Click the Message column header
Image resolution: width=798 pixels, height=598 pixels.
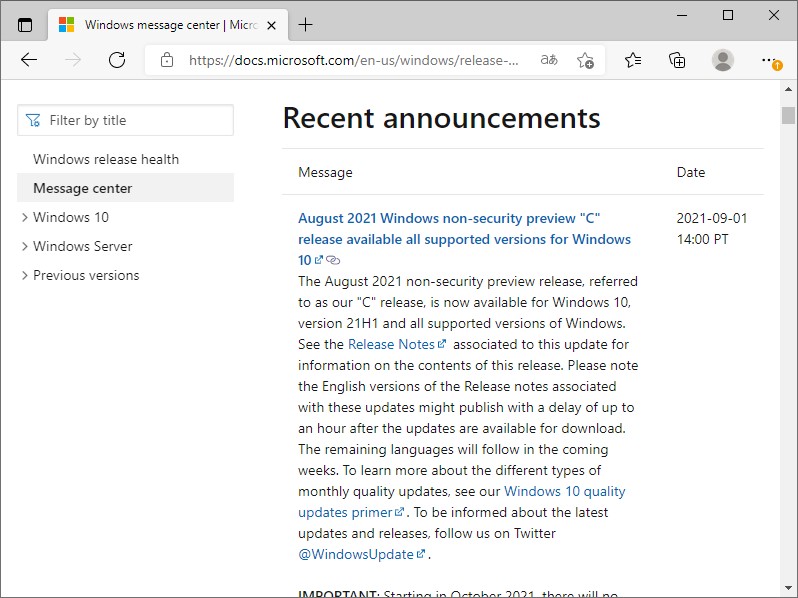(x=325, y=173)
